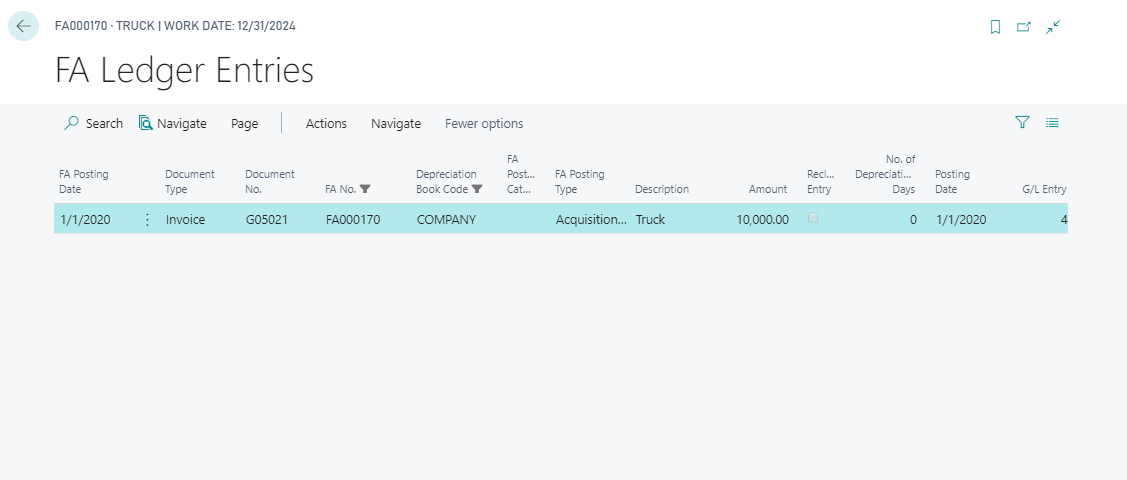Open the Actions menu
1127x480 pixels.
pyautogui.click(x=326, y=124)
